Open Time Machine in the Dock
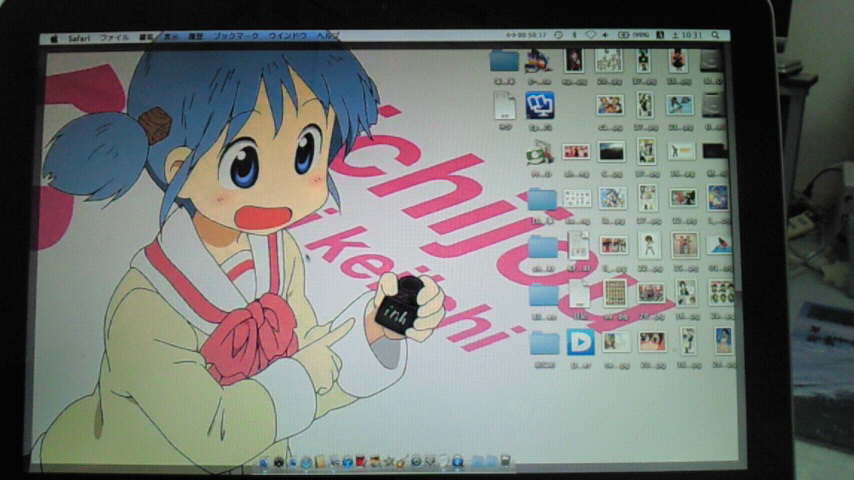The image size is (854, 480). pyautogui.click(x=416, y=461)
